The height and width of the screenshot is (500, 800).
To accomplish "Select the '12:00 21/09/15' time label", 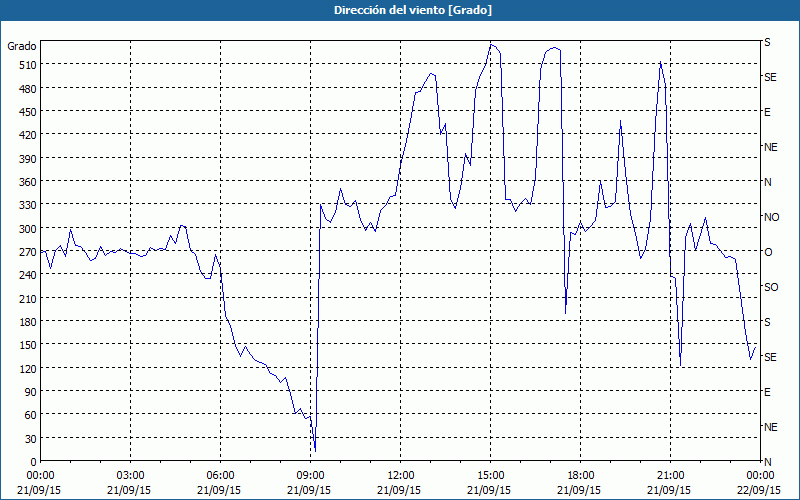I will tap(400, 483).
